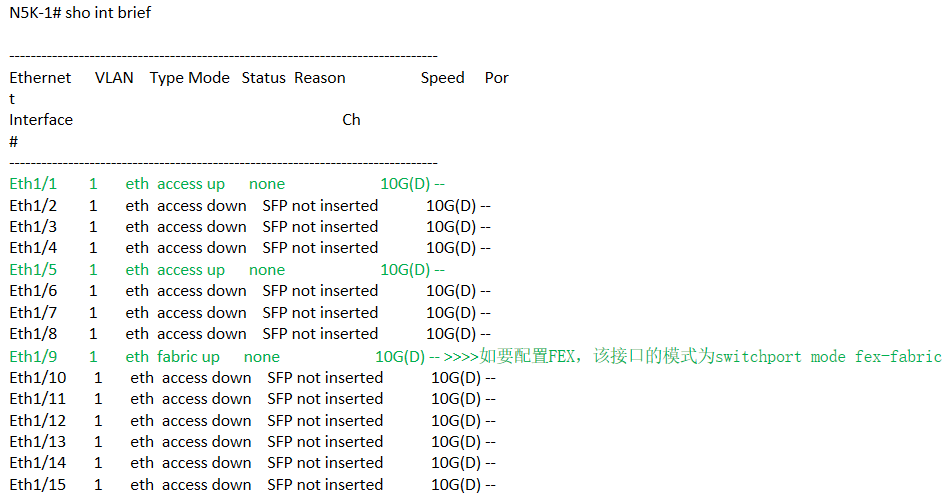Click 'Eth1/4' interface name
Image resolution: width=949 pixels, height=494 pixels.
point(33,248)
